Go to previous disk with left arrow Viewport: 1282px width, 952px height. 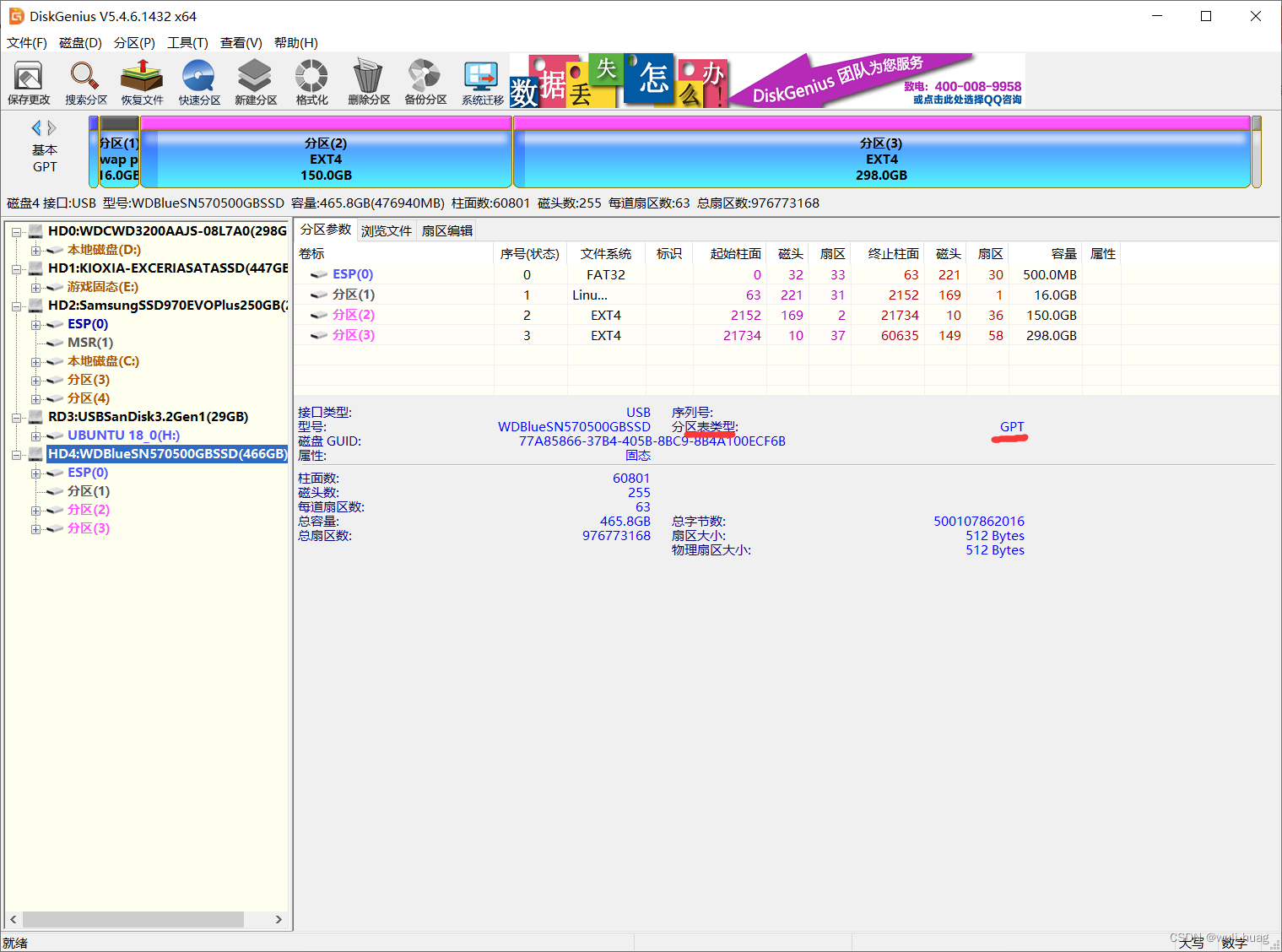(x=36, y=127)
